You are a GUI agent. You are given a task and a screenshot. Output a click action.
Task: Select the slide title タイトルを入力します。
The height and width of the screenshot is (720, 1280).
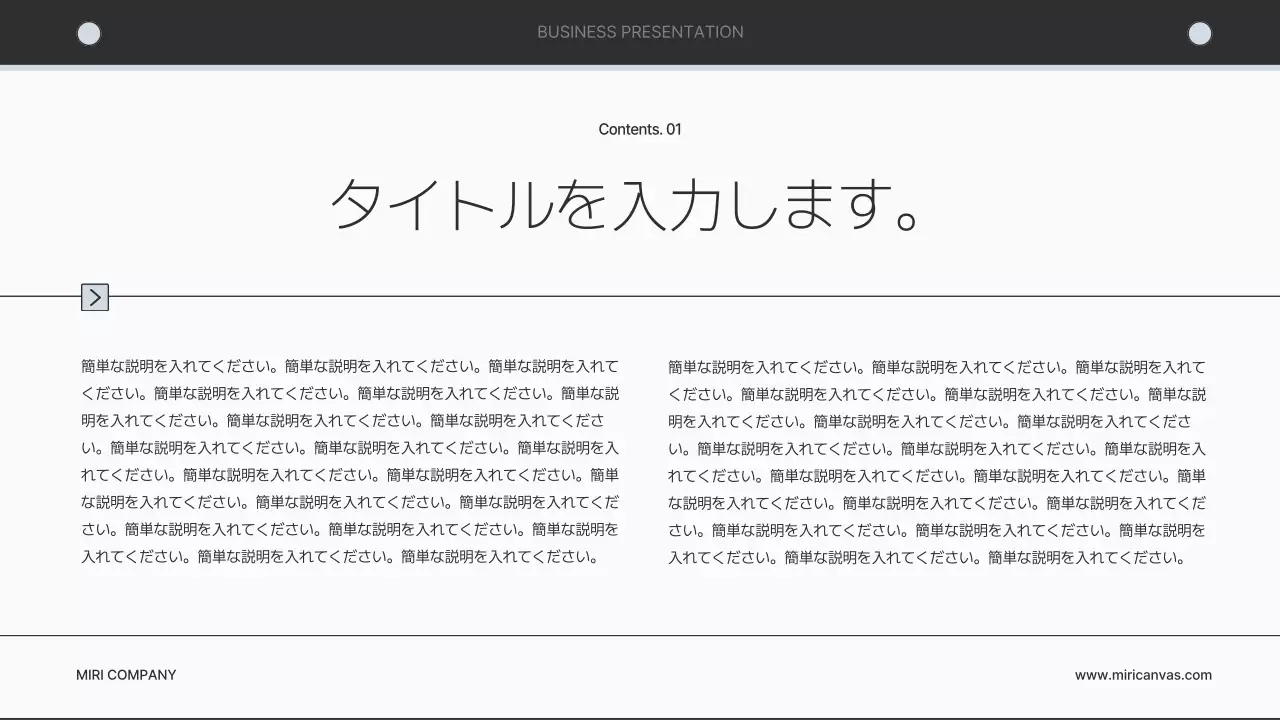pos(625,207)
